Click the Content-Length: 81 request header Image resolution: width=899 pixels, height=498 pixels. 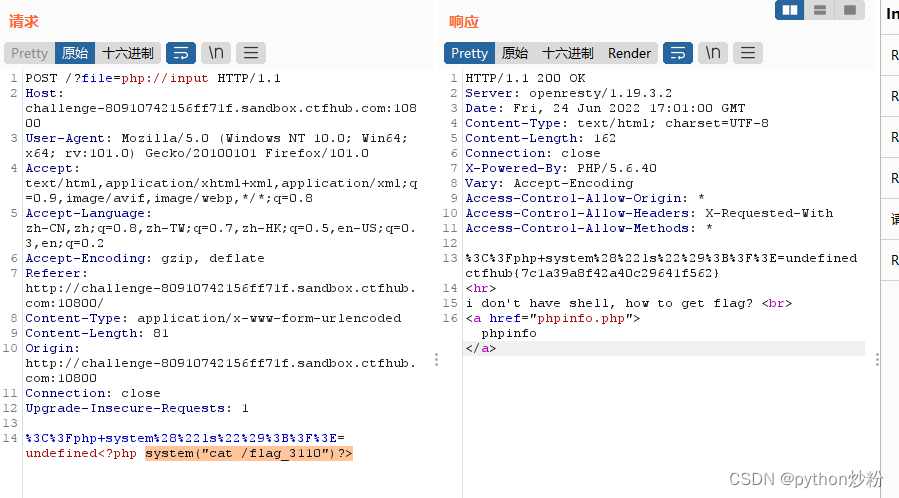point(97,333)
